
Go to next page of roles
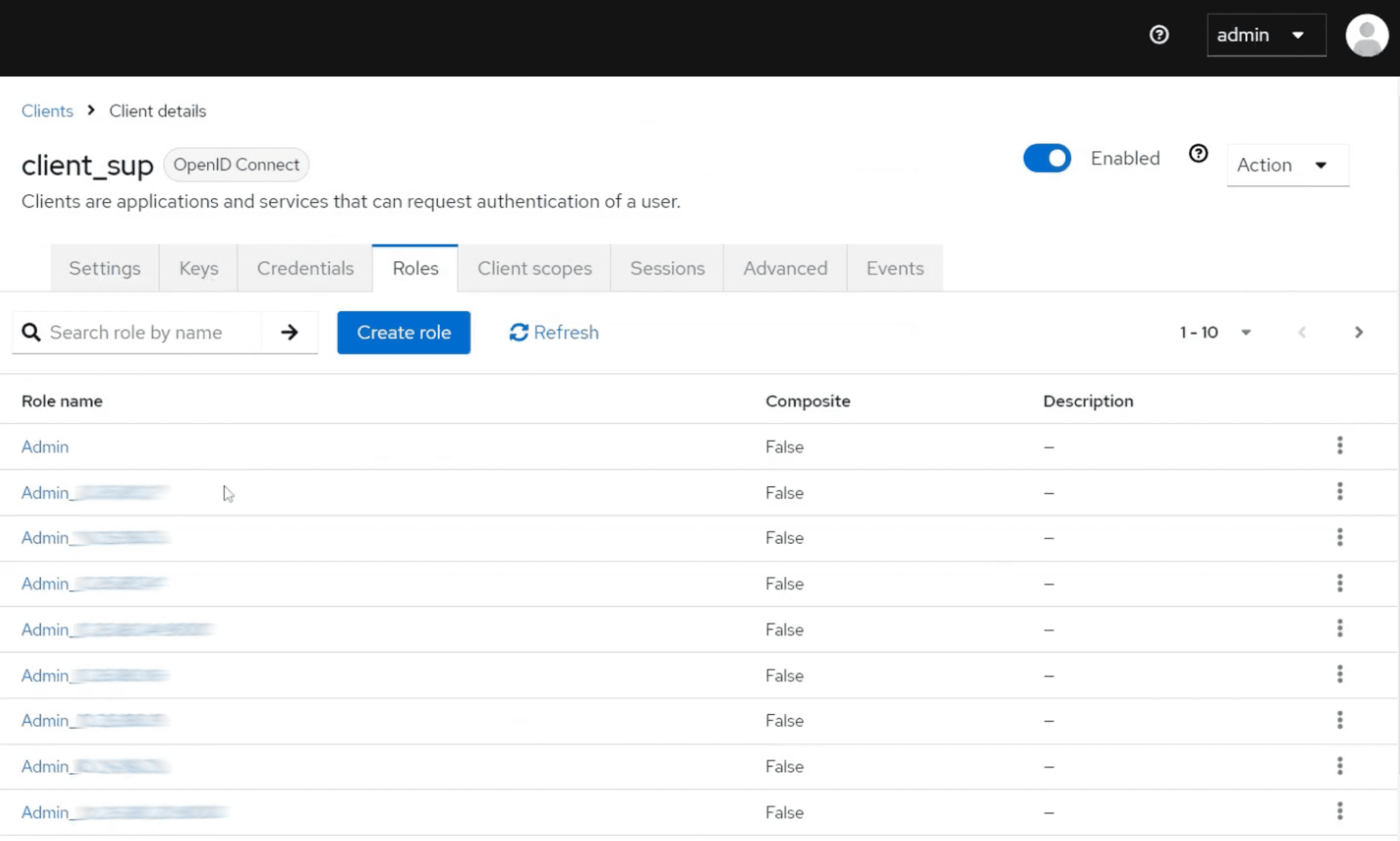[x=1358, y=332]
